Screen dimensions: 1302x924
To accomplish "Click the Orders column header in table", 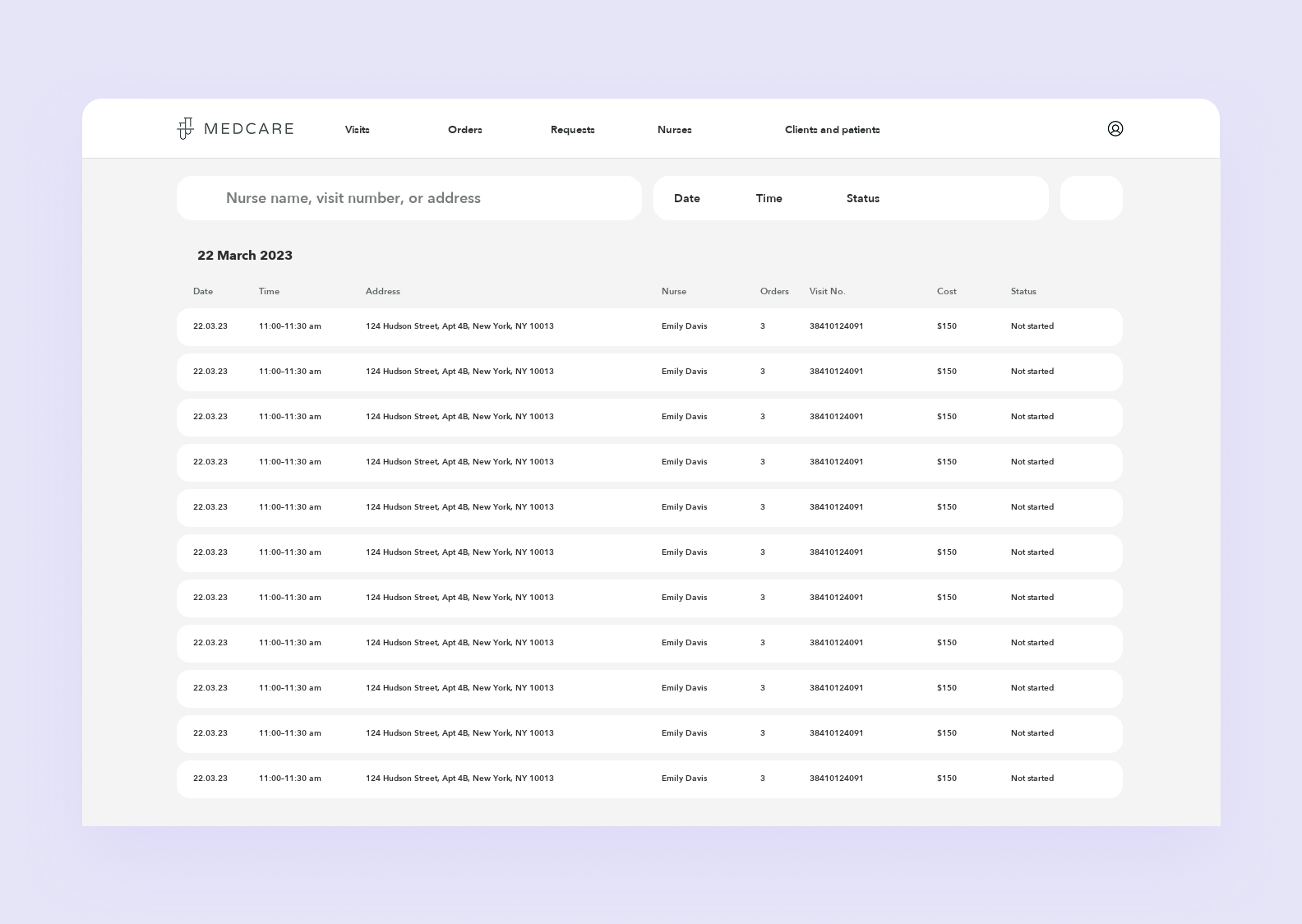I will click(774, 291).
